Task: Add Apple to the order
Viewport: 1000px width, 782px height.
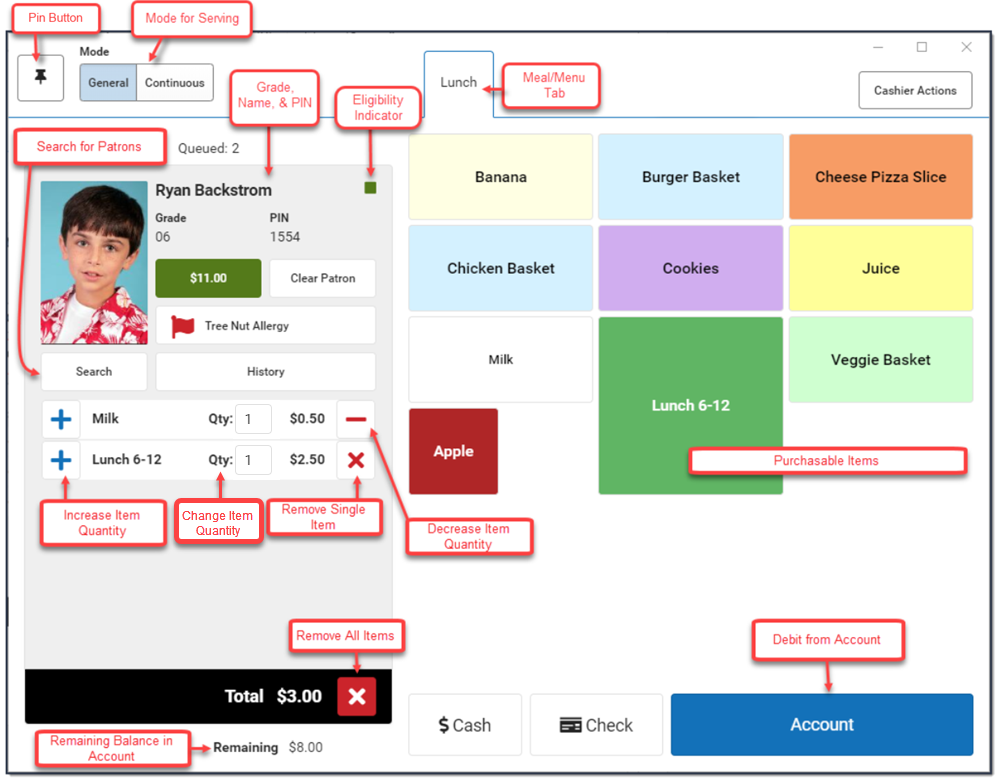Action: pos(453,451)
